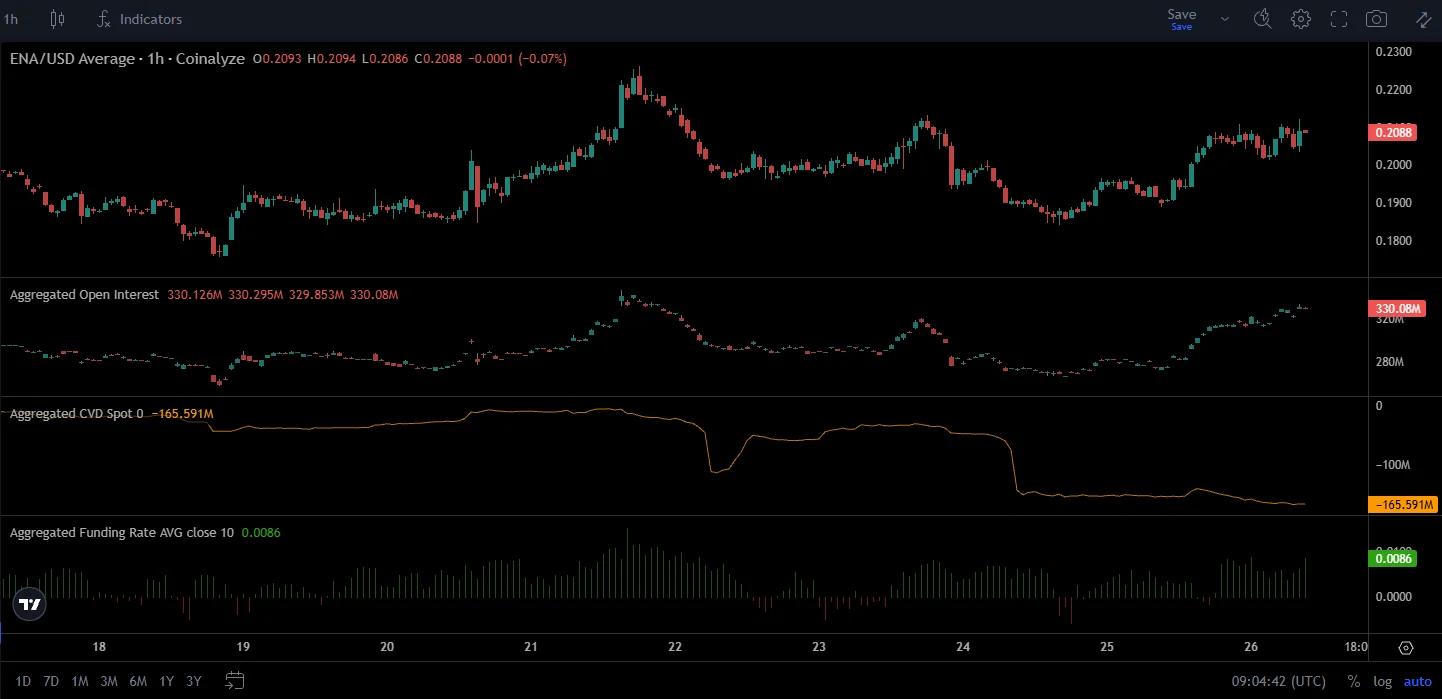This screenshot has height=699, width=1442.
Task: Toggle the log scale
Action: coord(1382,682)
